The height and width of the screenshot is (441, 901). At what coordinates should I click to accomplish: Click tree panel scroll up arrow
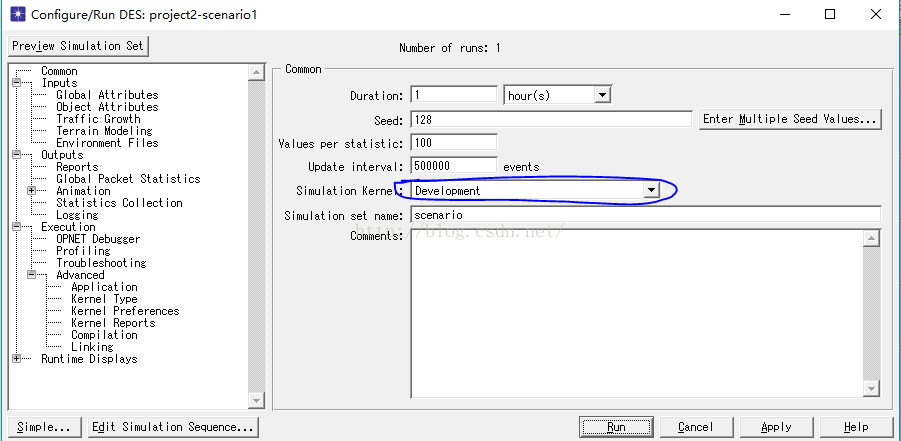click(x=256, y=72)
